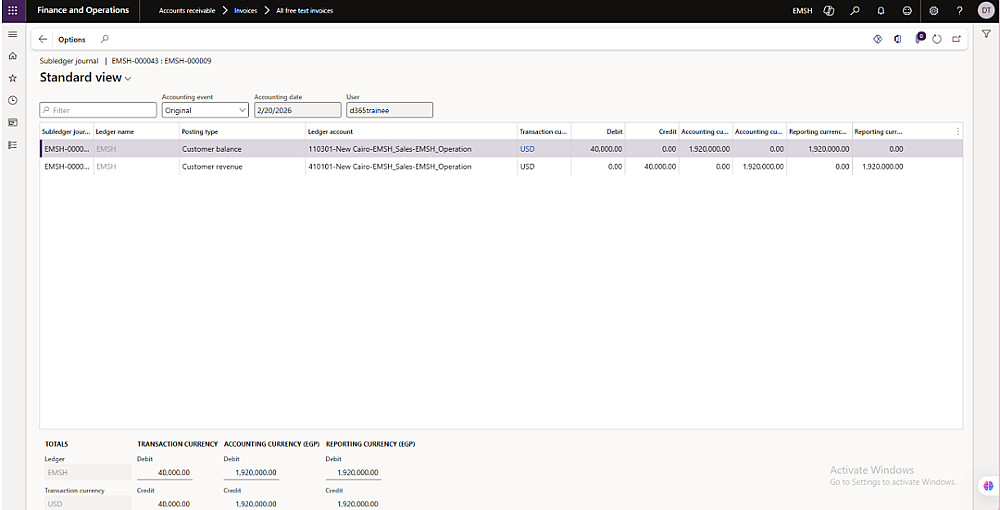The width and height of the screenshot is (1000, 510).
Task: Click reporting currency debit total 1,920,000.00
Action: pyautogui.click(x=353, y=472)
